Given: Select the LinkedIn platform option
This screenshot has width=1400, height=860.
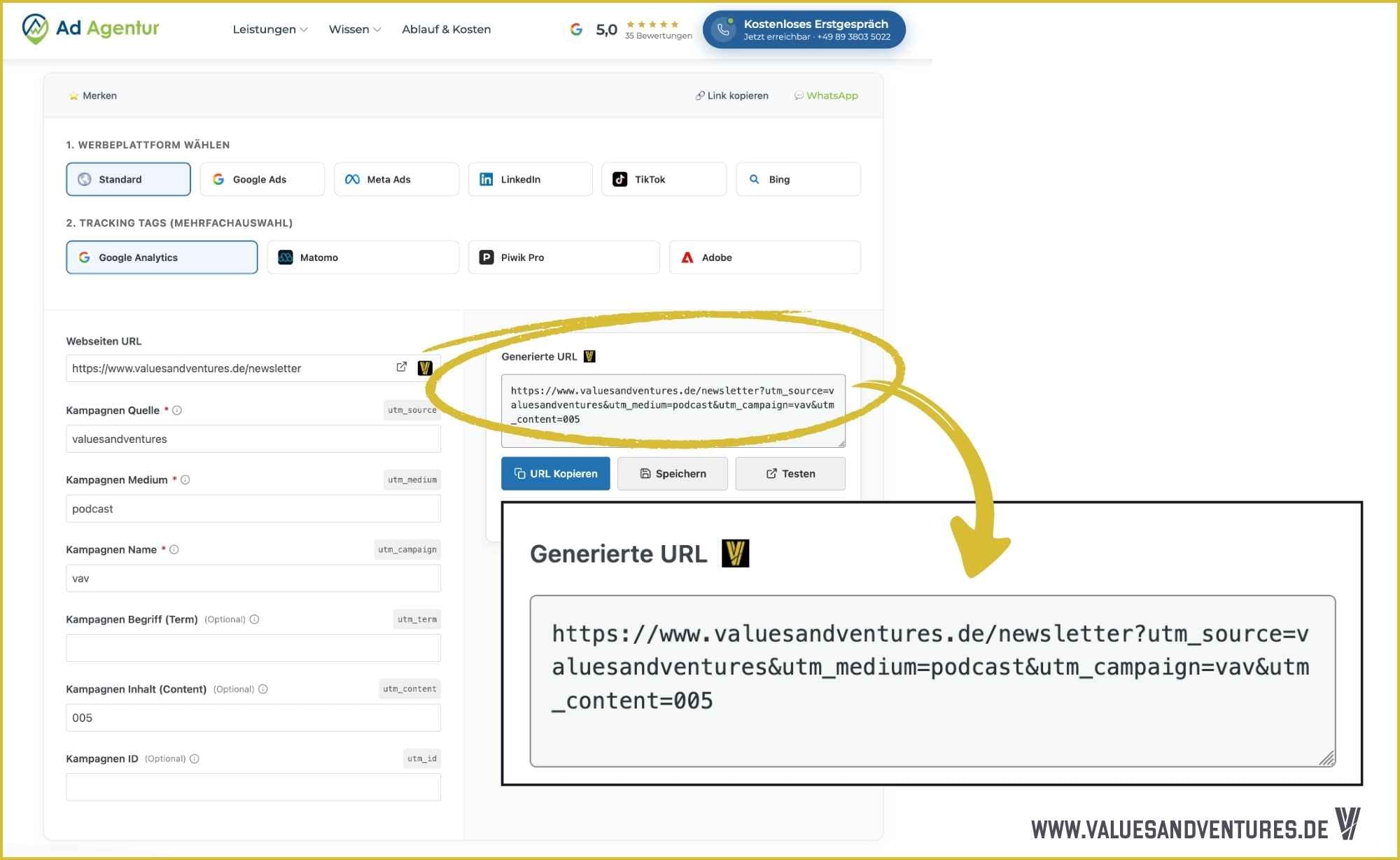Looking at the screenshot, I should [x=530, y=179].
